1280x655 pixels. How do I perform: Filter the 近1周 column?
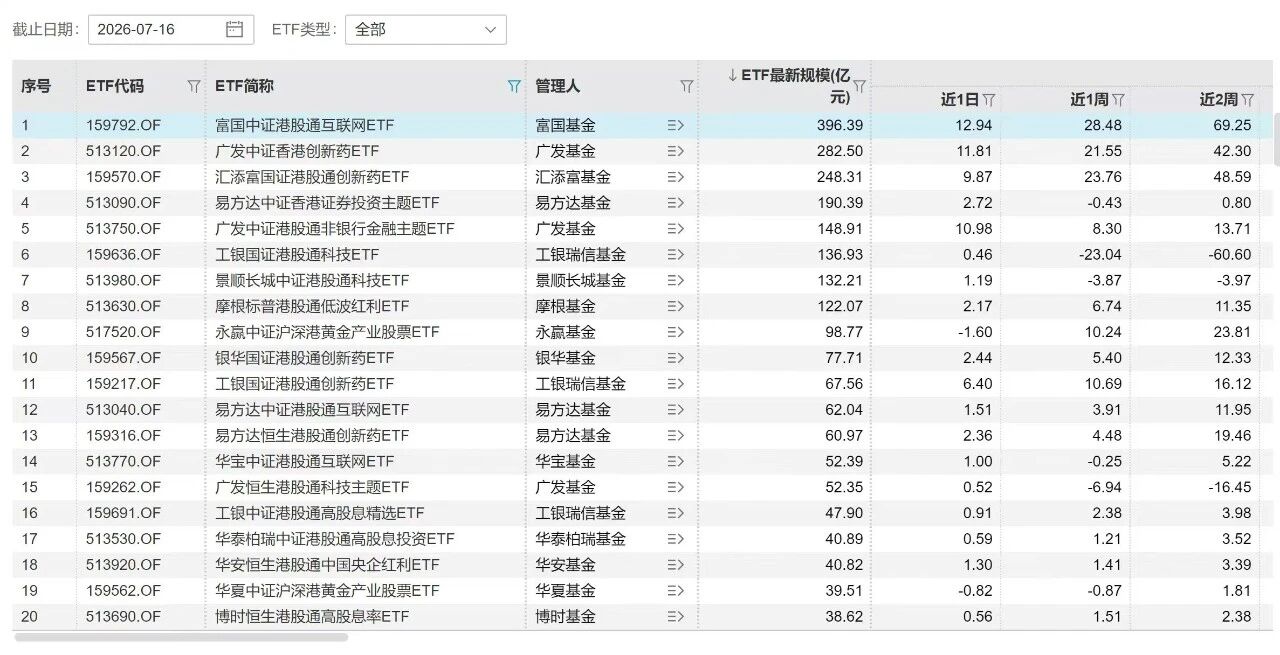(x=1118, y=99)
